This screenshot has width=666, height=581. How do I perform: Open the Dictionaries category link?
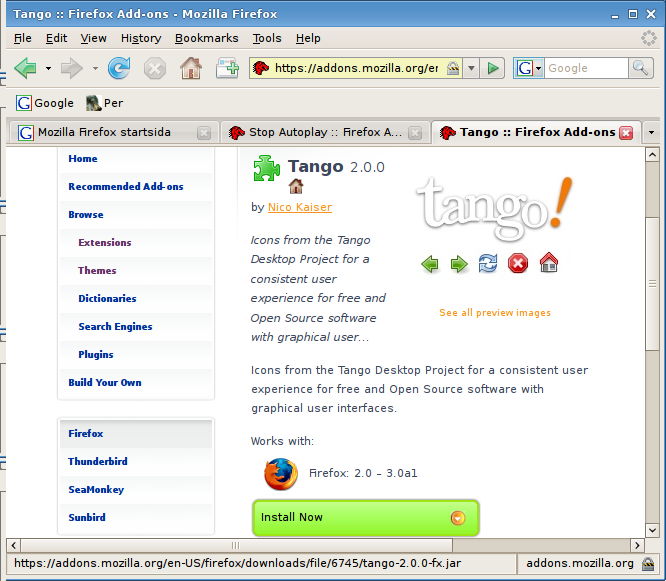(x=107, y=299)
